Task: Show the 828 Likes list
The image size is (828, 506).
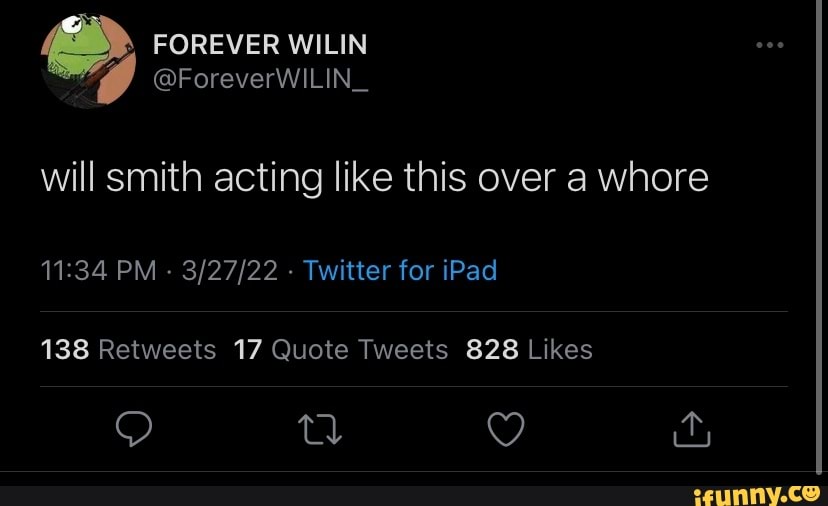Action: pos(529,349)
